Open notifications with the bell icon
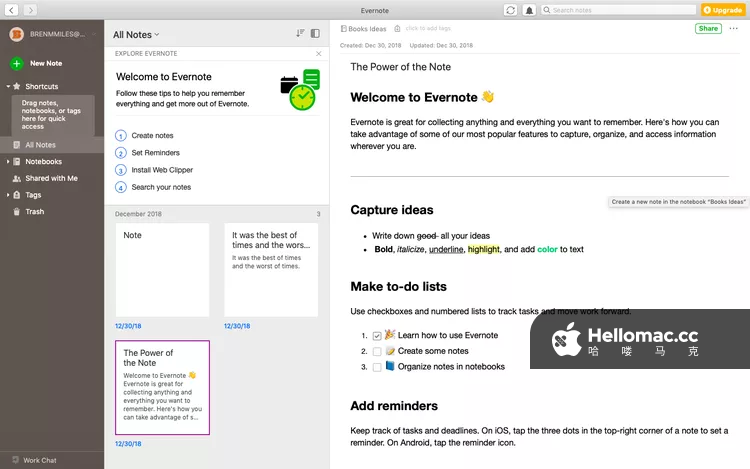 (x=529, y=10)
